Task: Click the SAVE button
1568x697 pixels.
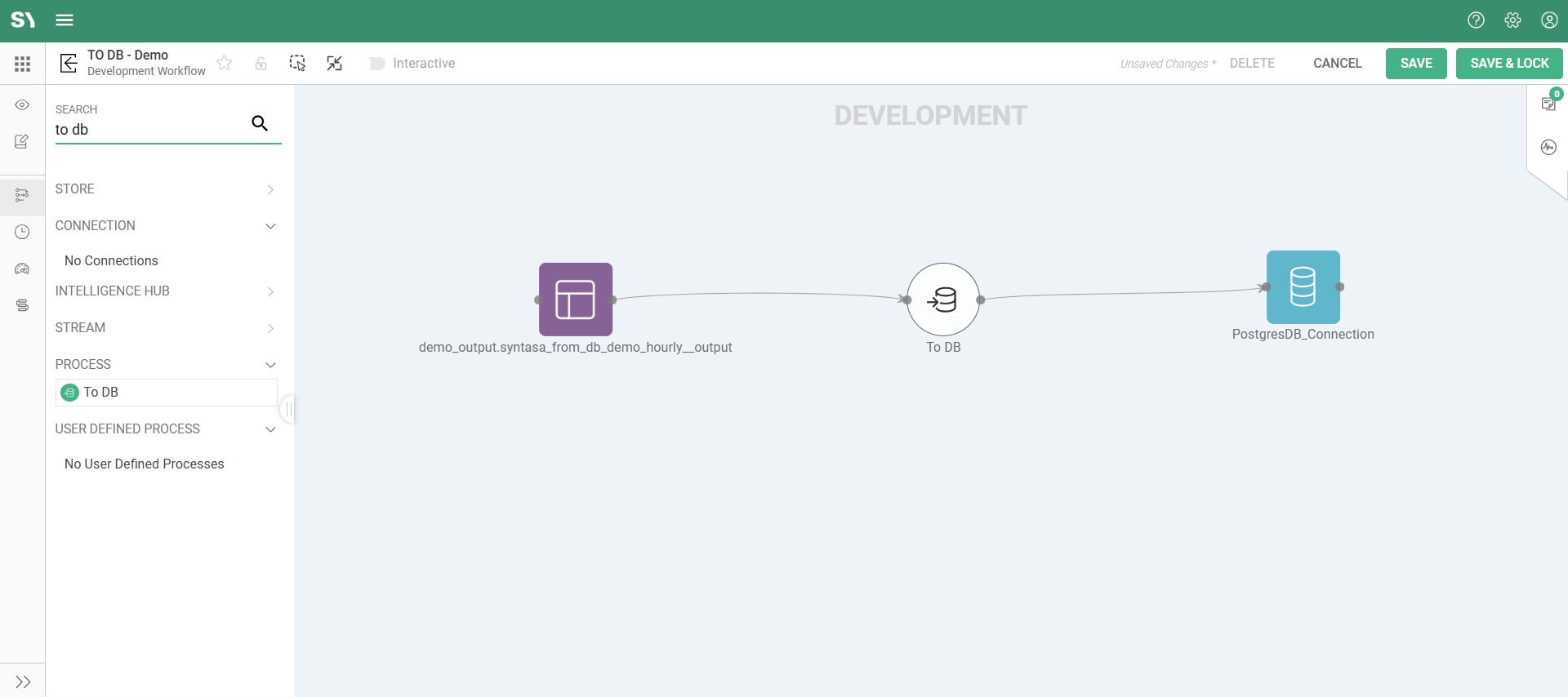Action: point(1415,64)
